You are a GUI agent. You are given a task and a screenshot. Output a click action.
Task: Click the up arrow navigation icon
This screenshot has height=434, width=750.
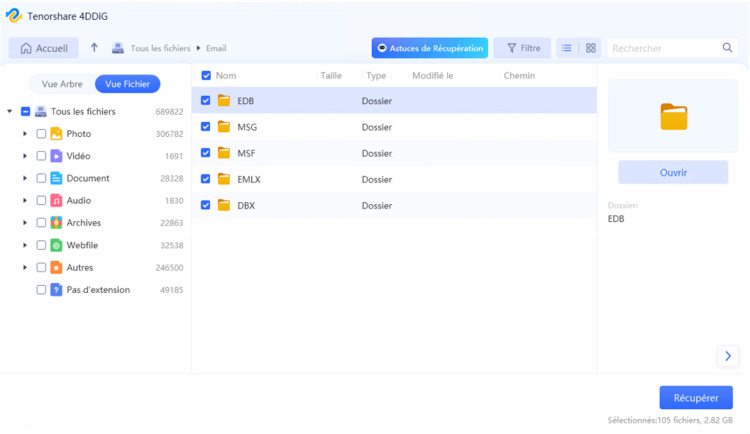pos(95,48)
